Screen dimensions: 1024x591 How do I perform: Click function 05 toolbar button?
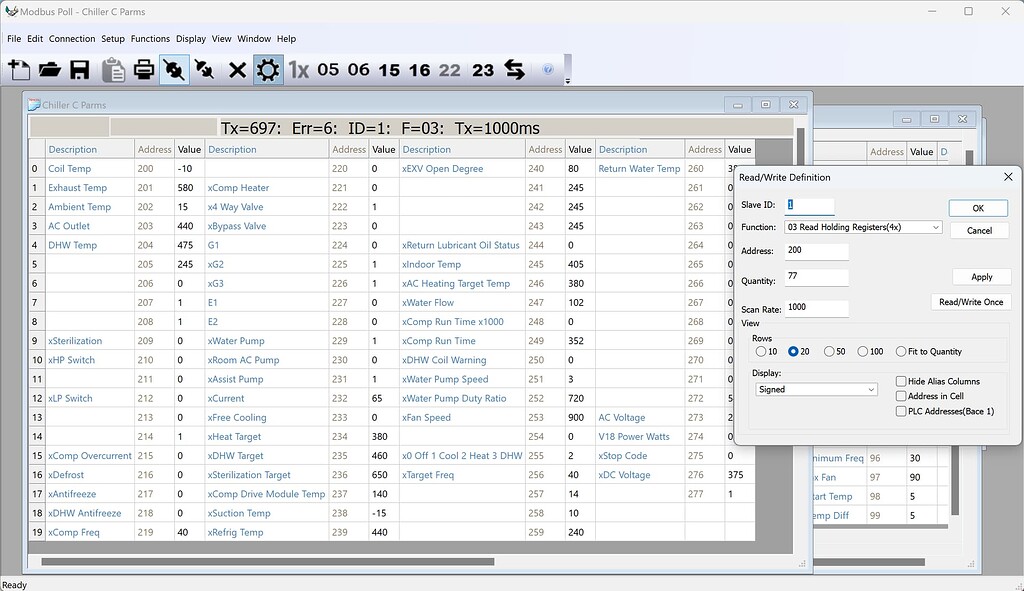click(328, 70)
